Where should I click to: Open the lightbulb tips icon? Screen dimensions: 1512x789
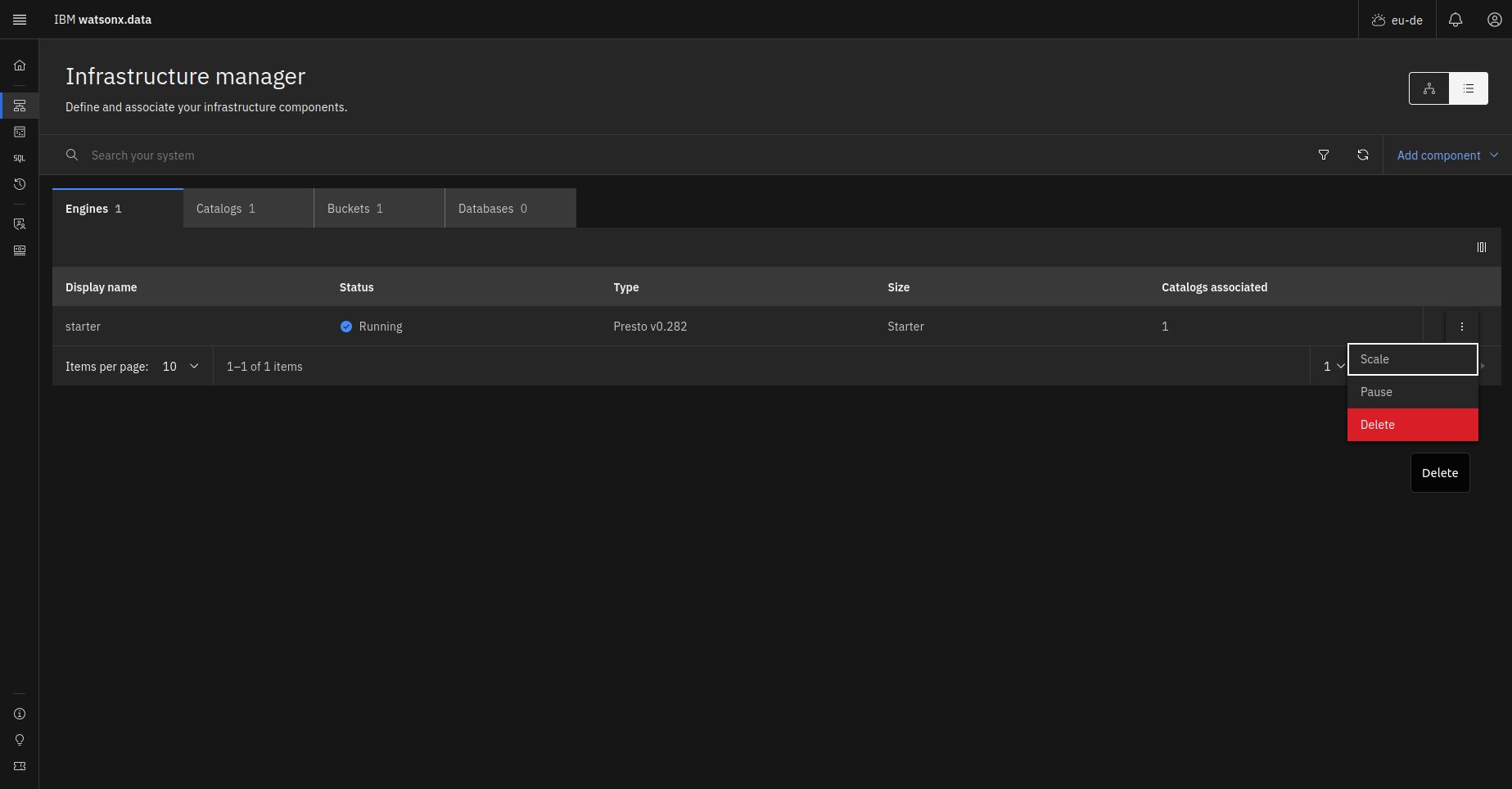[20, 740]
